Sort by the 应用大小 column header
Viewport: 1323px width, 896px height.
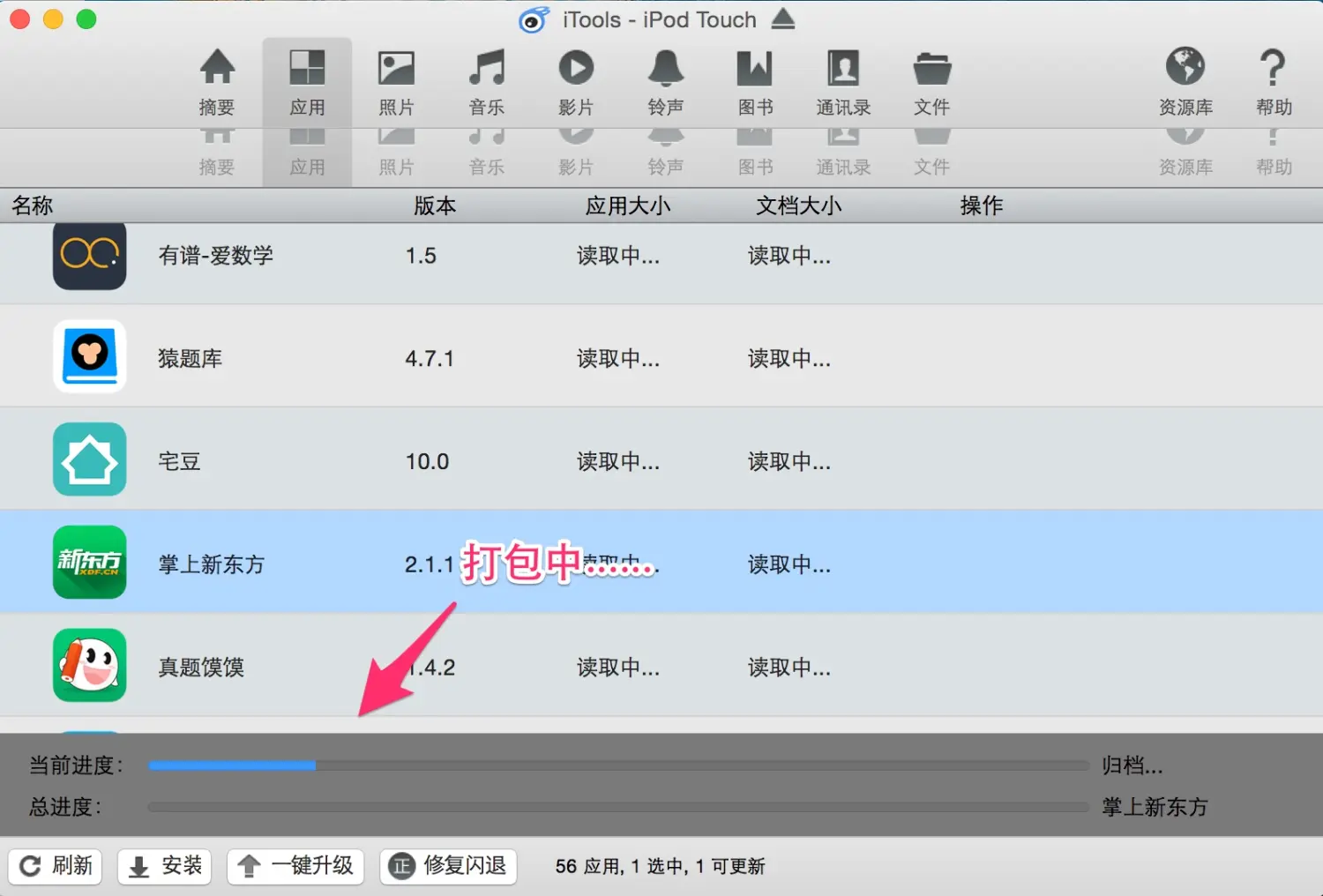[628, 205]
